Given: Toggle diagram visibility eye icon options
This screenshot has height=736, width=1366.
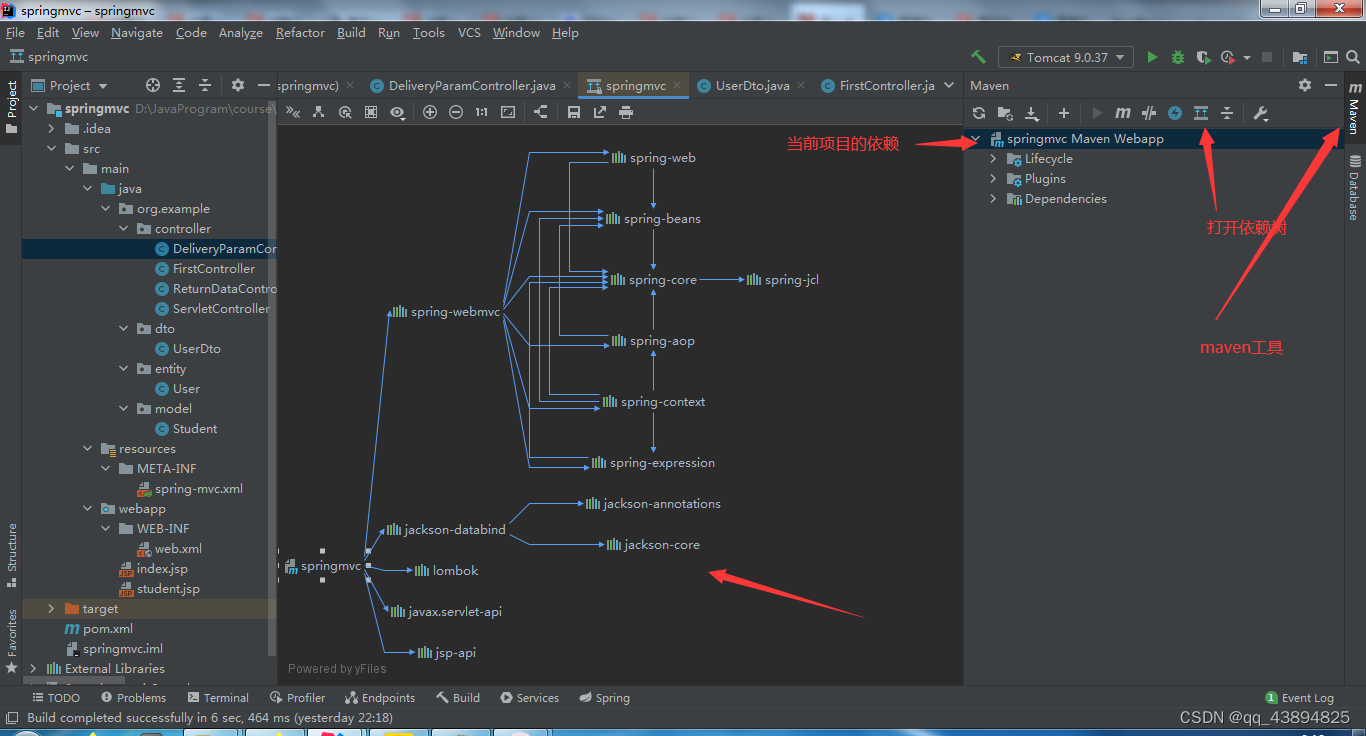Looking at the screenshot, I should pyautogui.click(x=398, y=112).
